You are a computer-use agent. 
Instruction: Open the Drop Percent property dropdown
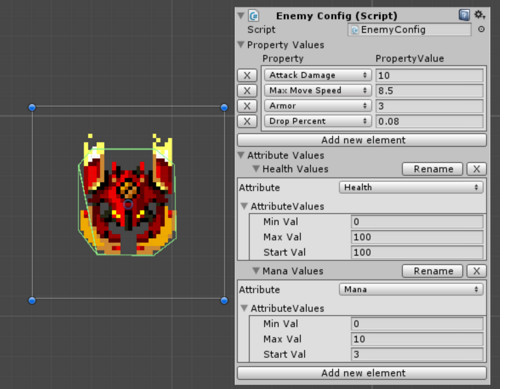click(318, 121)
